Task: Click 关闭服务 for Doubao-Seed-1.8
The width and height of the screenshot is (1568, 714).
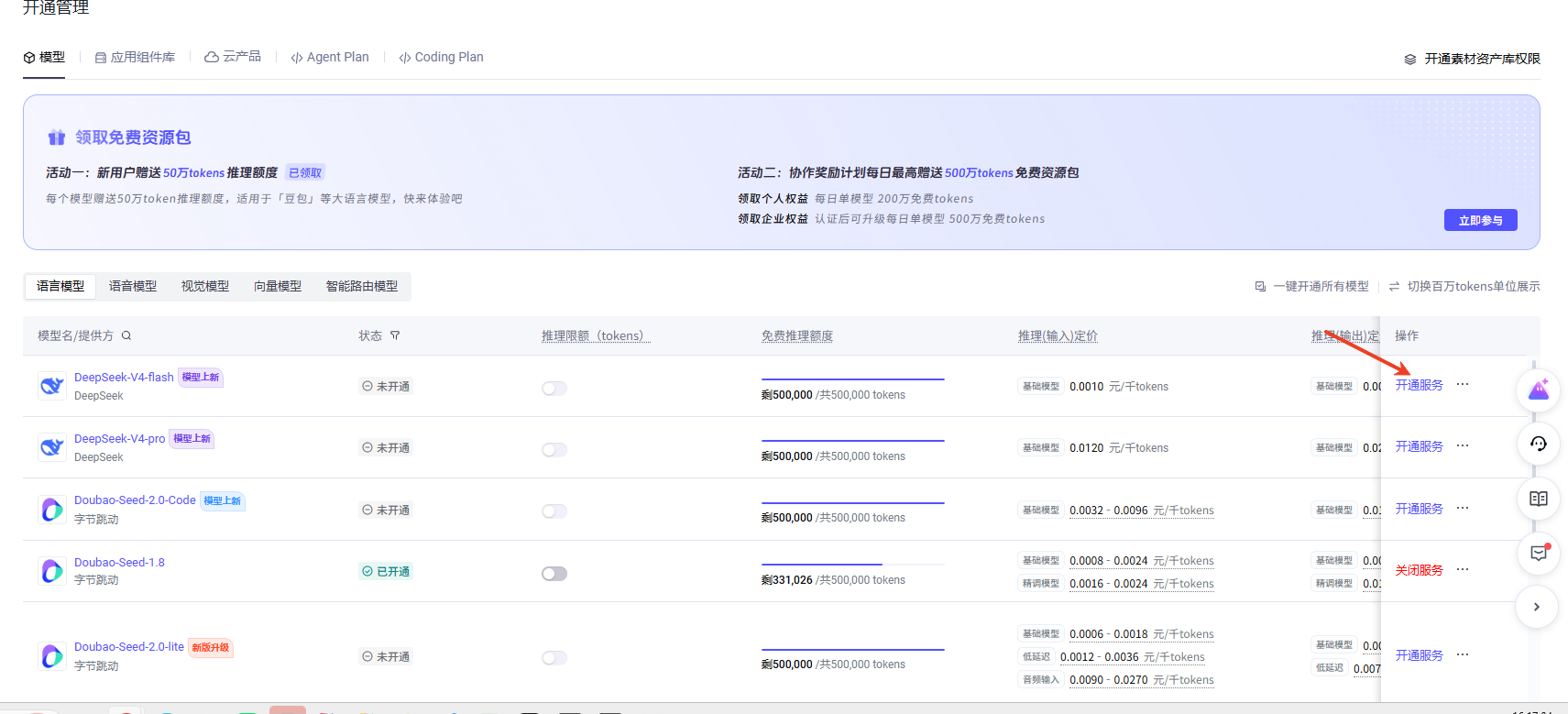Action: [1420, 570]
